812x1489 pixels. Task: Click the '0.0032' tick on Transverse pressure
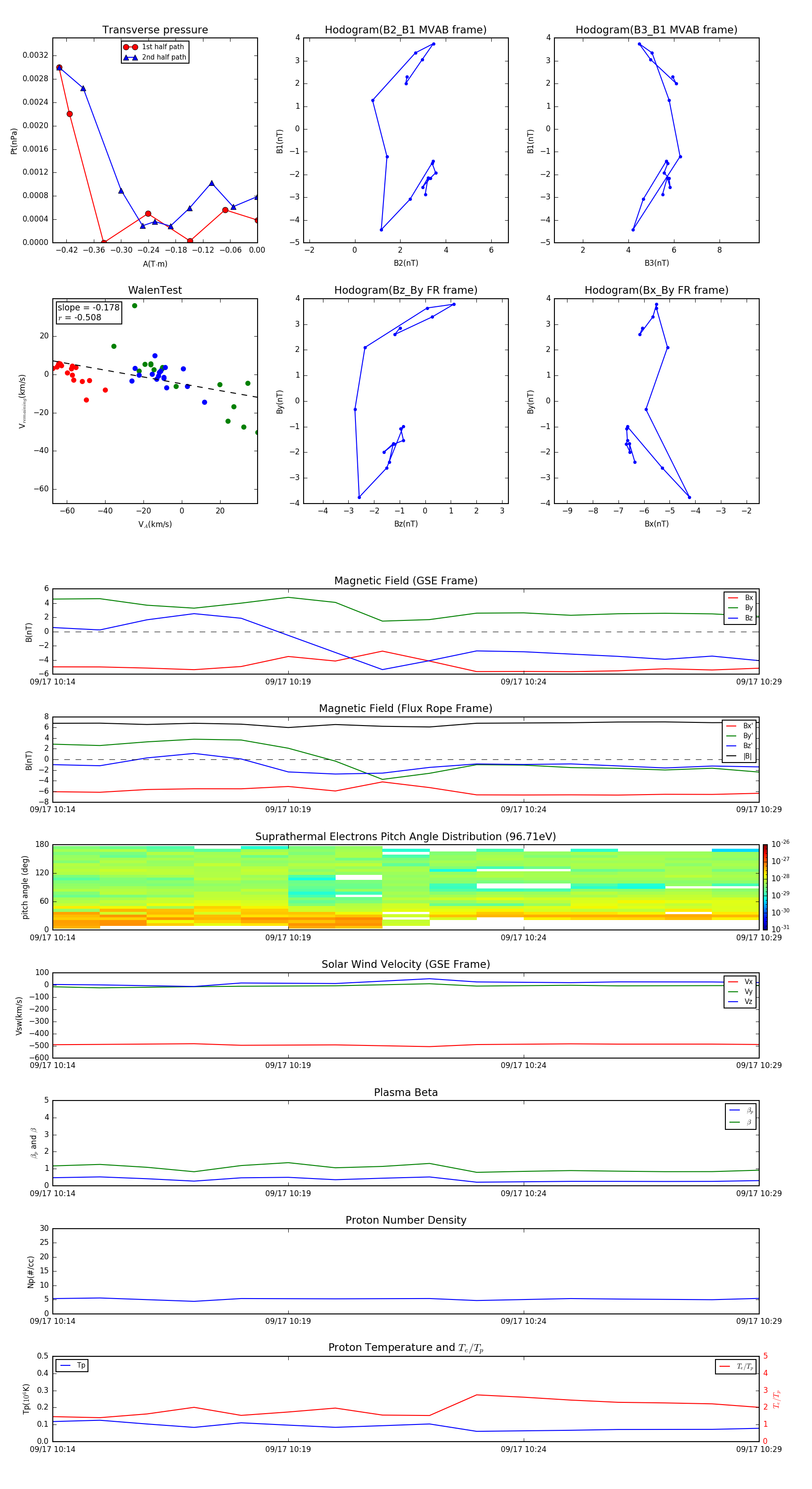coord(35,55)
